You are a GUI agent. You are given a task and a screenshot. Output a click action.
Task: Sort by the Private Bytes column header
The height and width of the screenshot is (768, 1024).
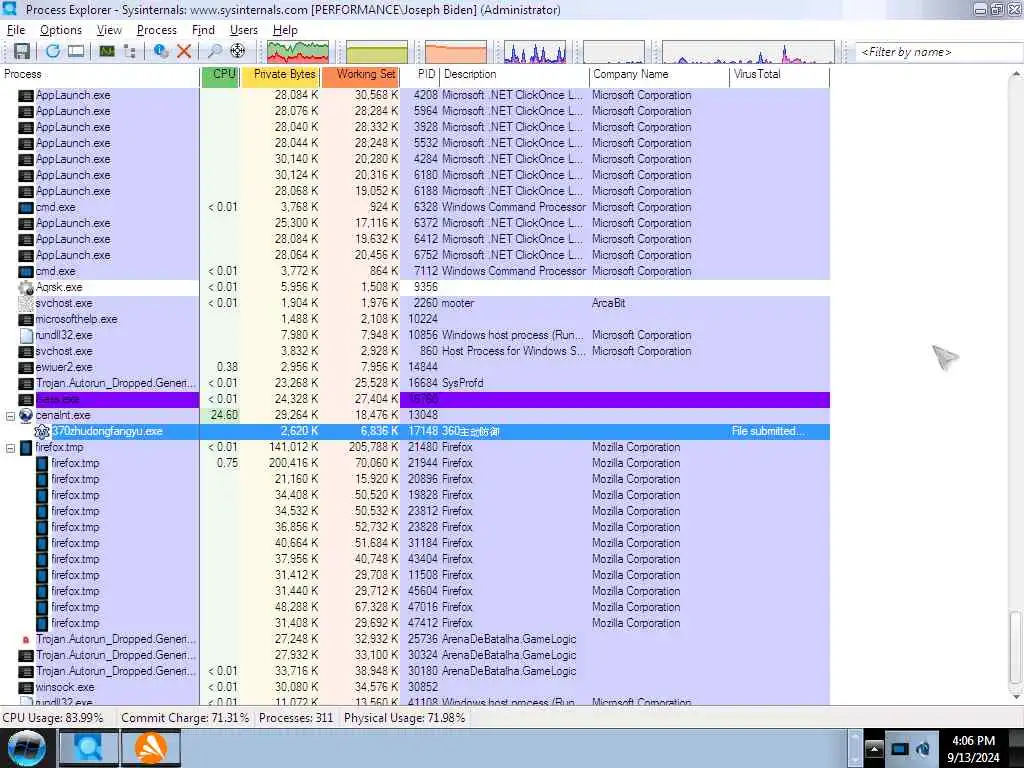281,75
